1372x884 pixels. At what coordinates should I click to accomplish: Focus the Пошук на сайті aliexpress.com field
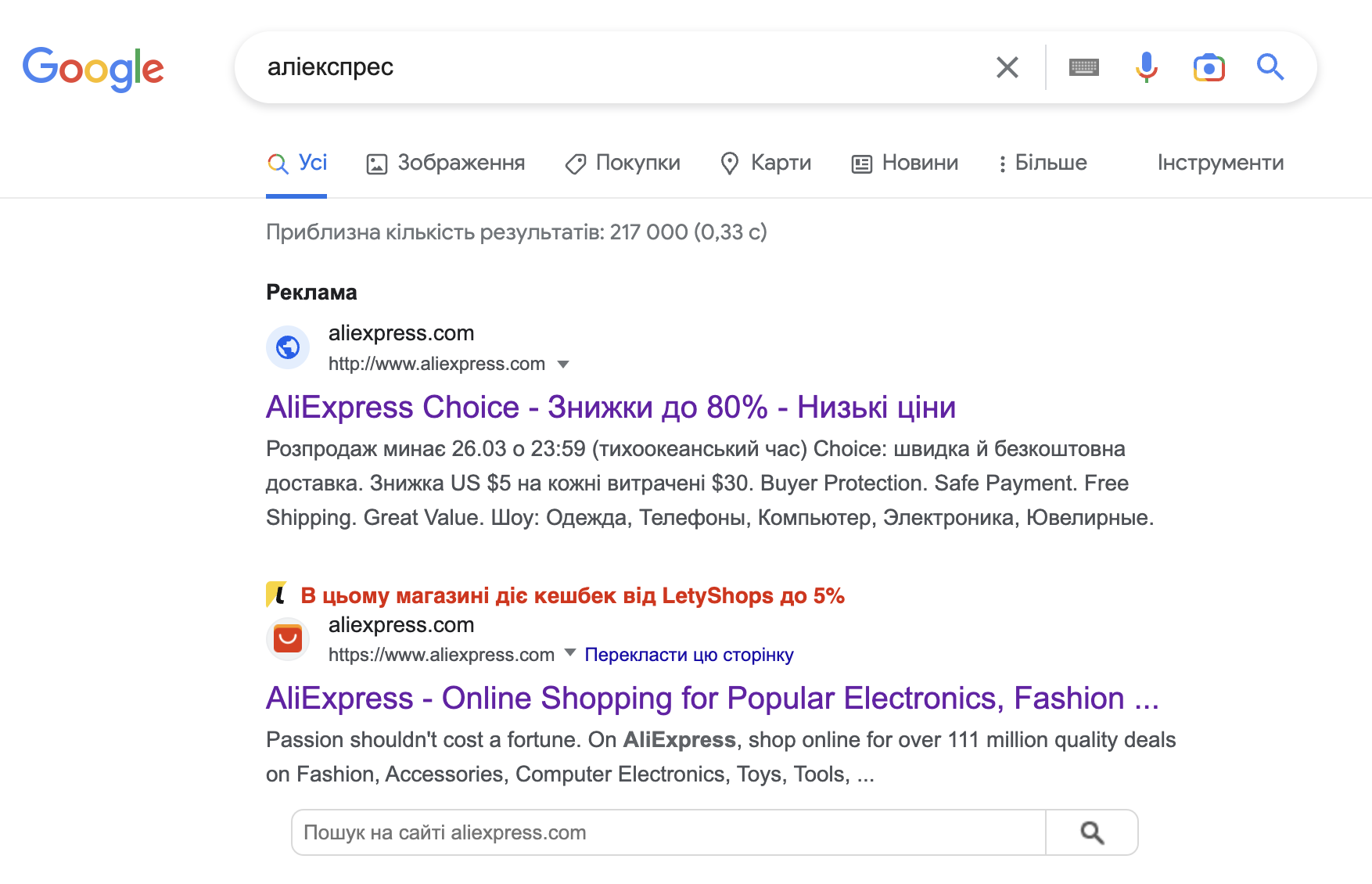(669, 832)
